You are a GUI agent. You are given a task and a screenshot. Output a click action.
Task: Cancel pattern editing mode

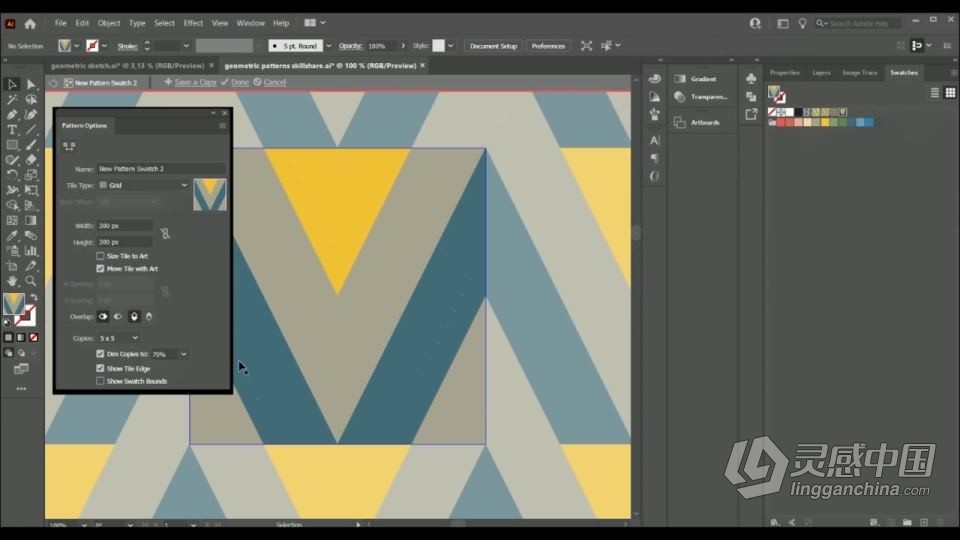(x=270, y=82)
